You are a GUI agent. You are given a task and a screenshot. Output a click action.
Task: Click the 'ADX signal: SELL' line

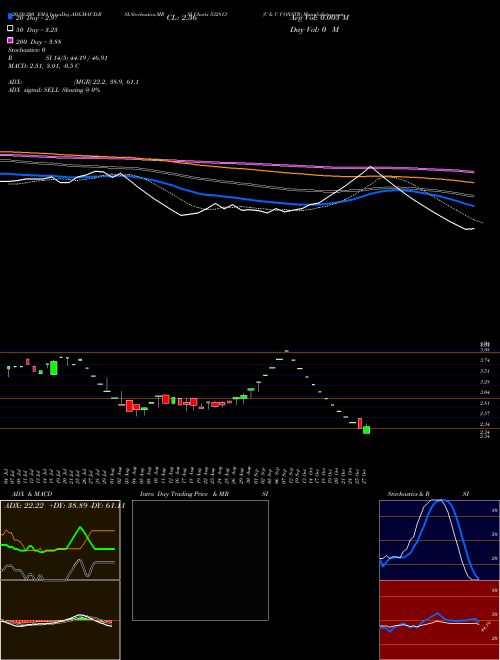(34, 90)
